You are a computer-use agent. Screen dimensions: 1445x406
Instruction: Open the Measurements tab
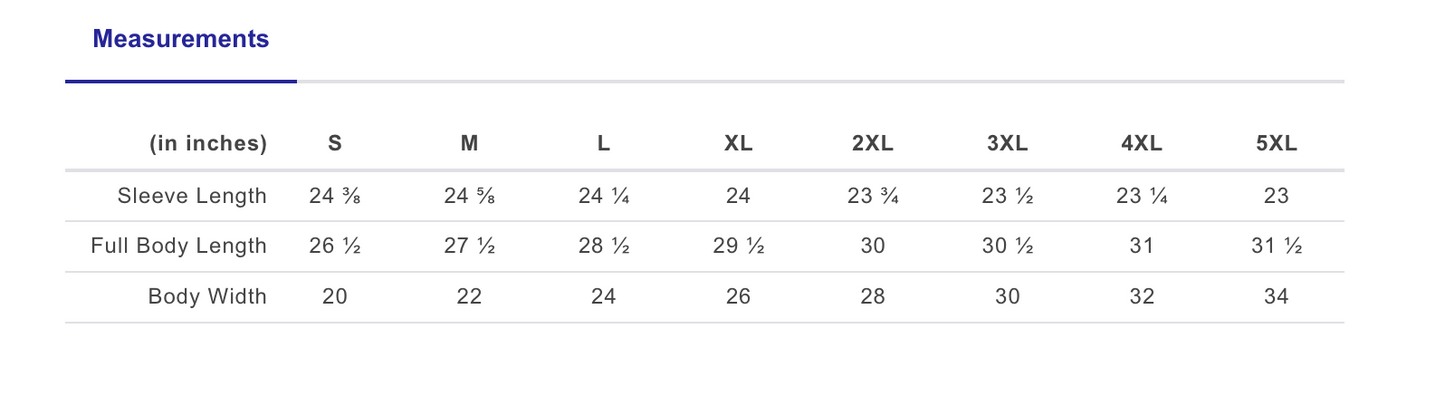pos(181,40)
